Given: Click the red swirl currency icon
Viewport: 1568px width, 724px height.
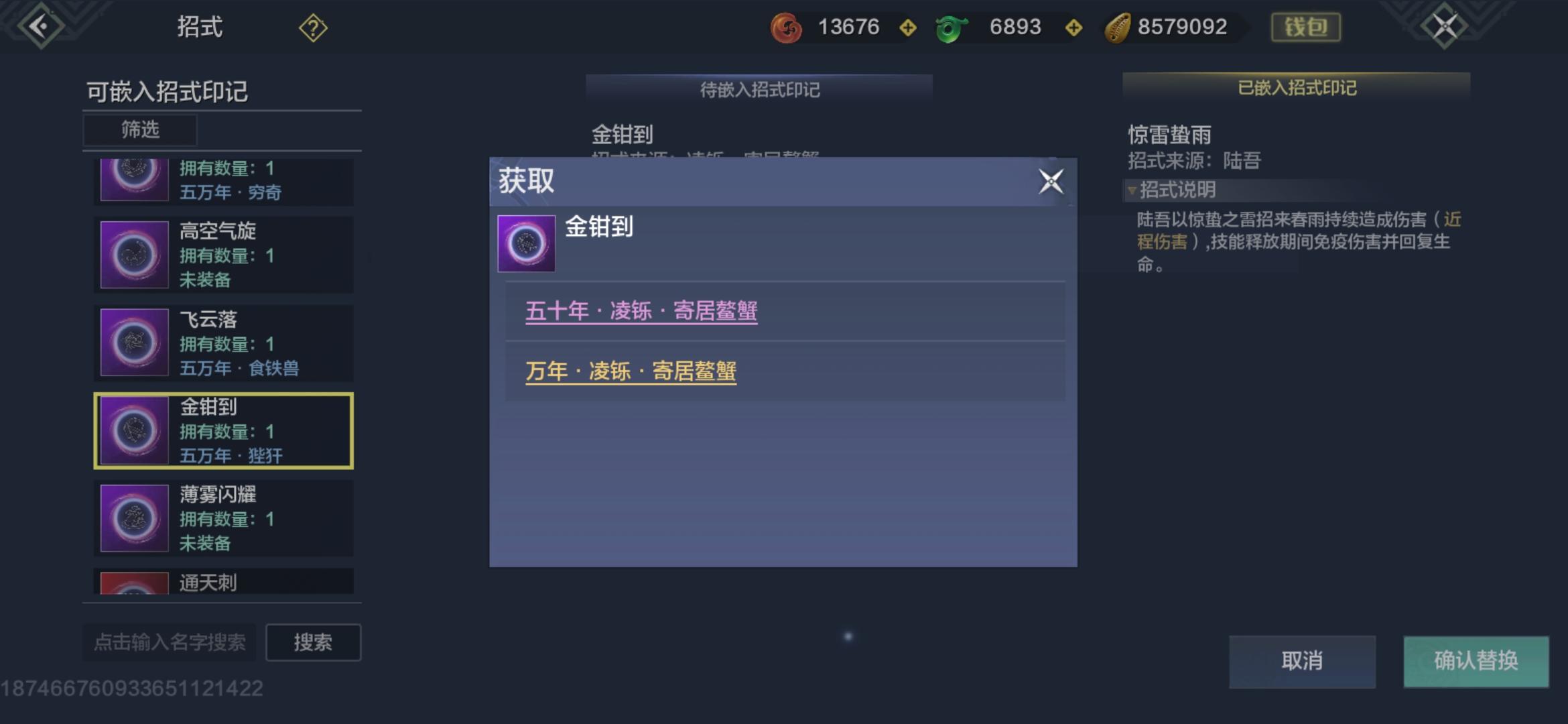Looking at the screenshot, I should coord(786,28).
